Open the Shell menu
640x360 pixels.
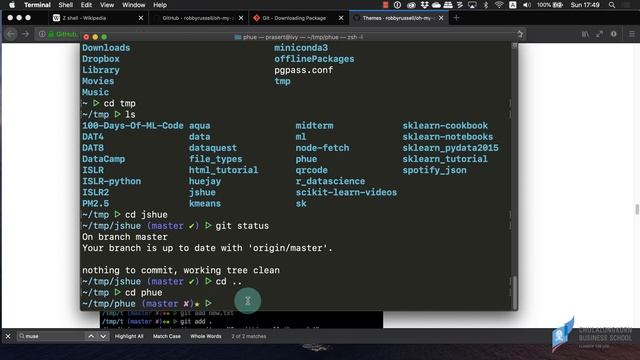65,5
